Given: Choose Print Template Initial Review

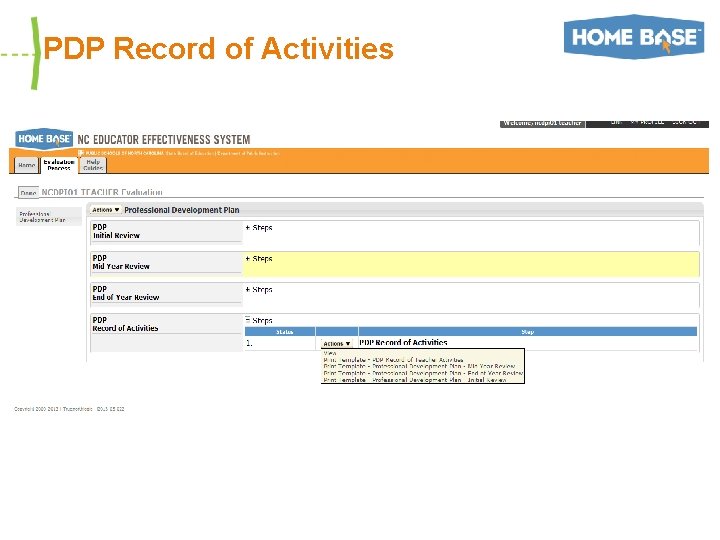Looking at the screenshot, I should click(415, 380).
